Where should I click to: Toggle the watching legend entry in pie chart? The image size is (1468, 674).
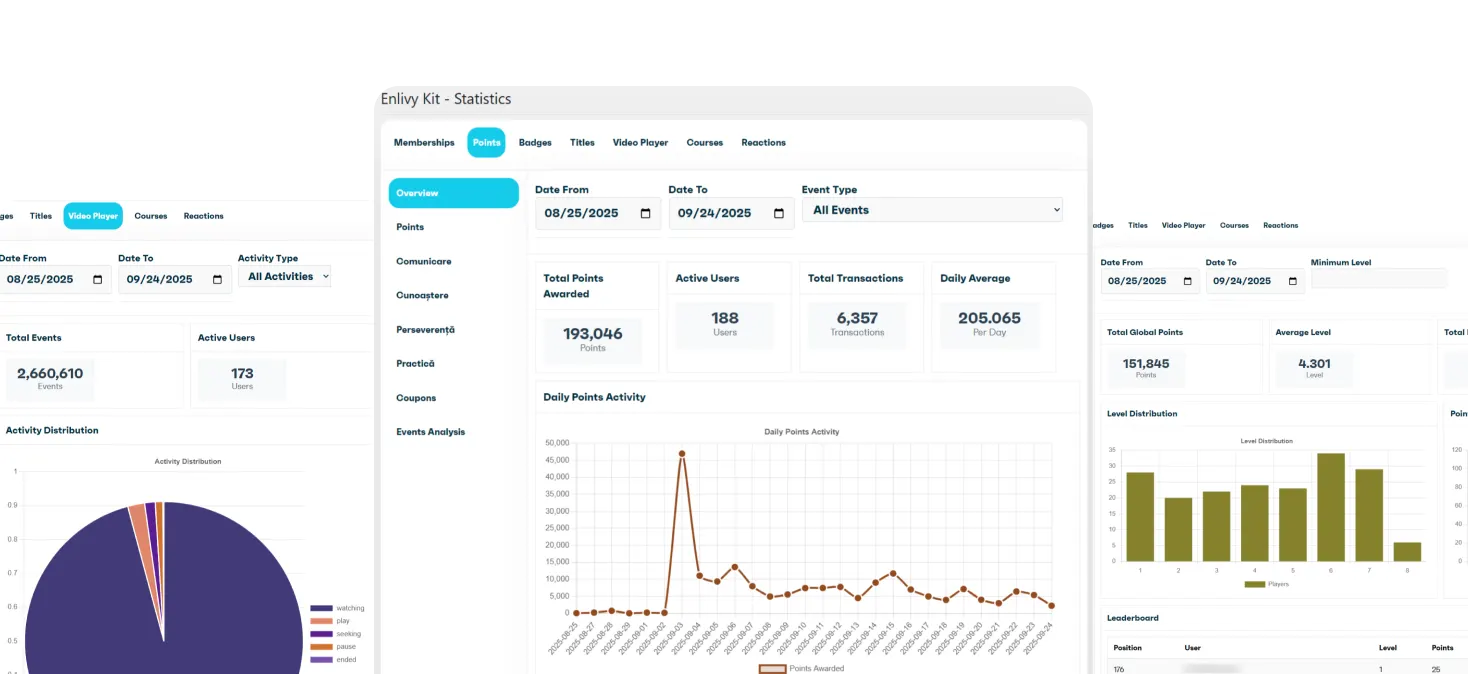pos(337,608)
